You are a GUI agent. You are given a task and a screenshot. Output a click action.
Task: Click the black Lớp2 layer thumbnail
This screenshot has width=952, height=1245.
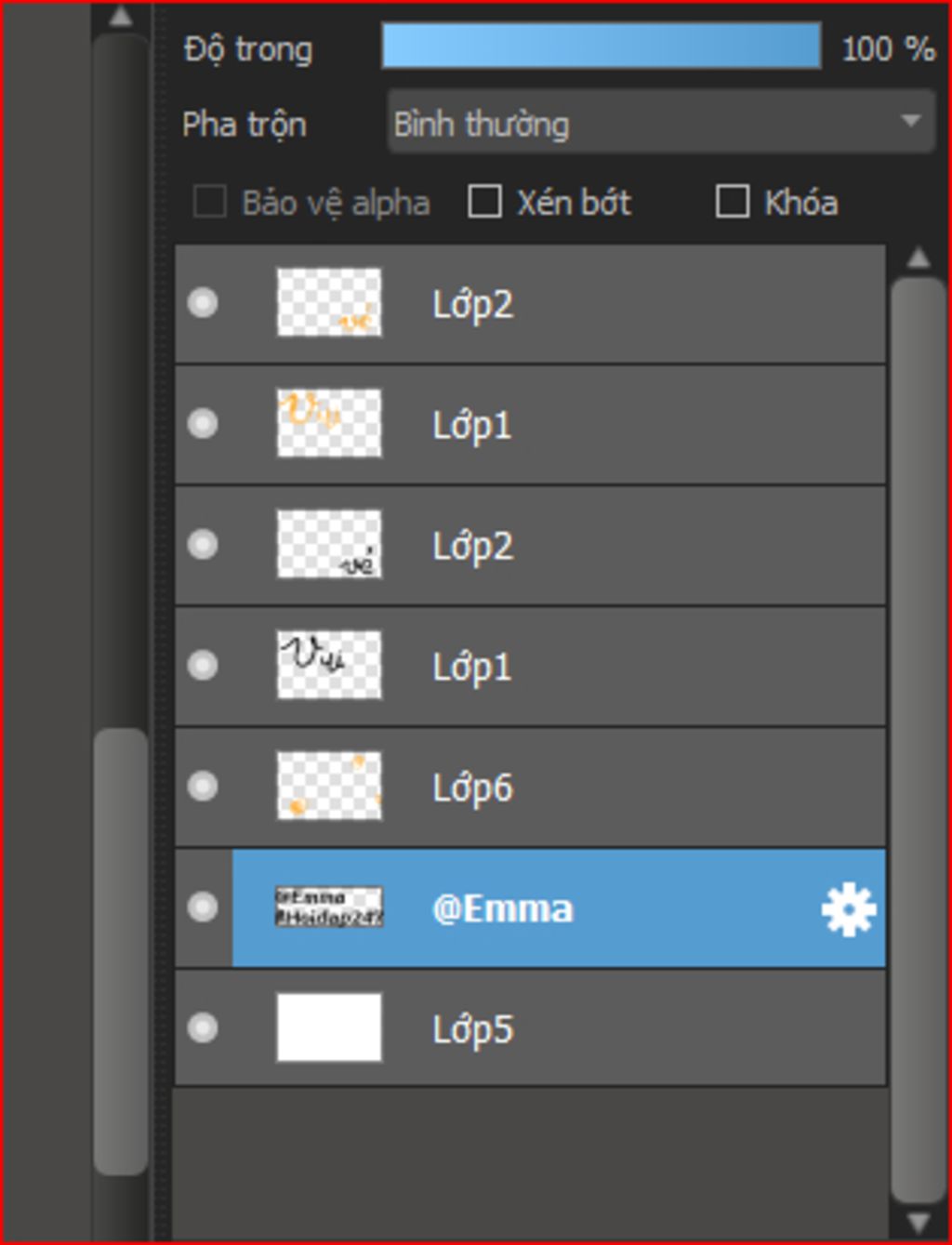[329, 544]
